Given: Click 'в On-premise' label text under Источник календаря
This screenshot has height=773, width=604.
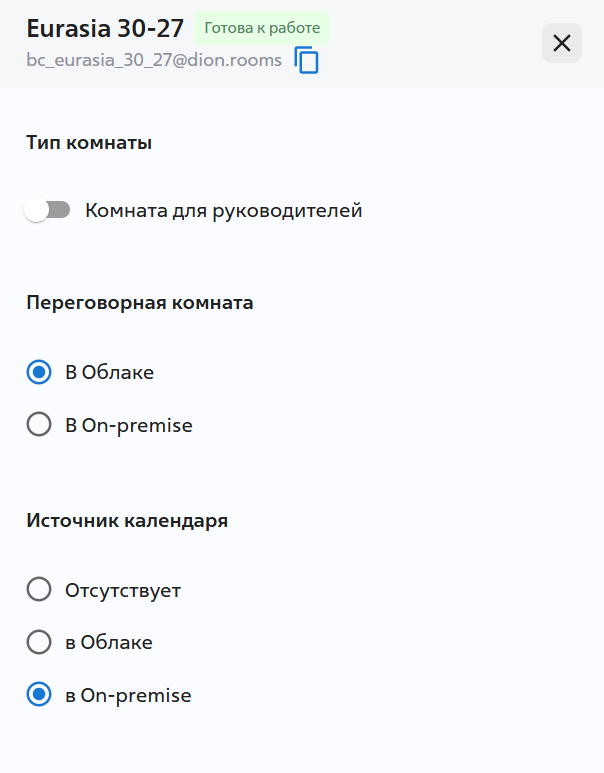Looking at the screenshot, I should (x=128, y=695).
